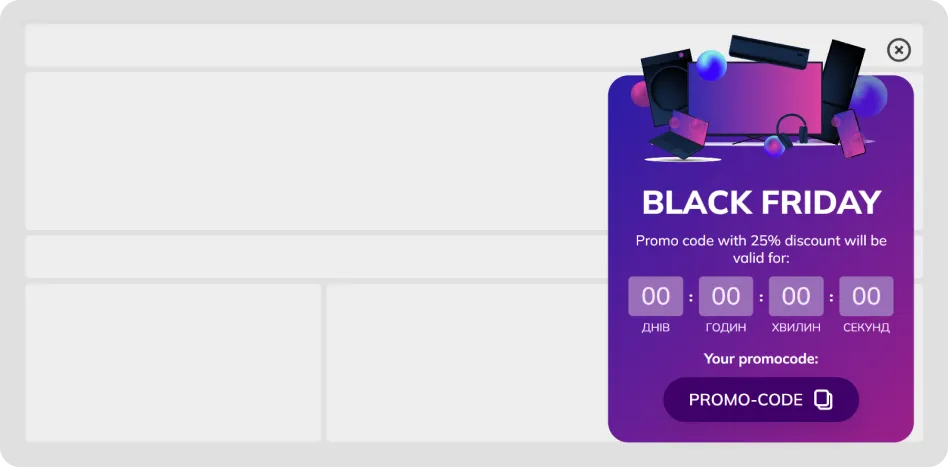Click the bottom-left placeholder block

173,362
